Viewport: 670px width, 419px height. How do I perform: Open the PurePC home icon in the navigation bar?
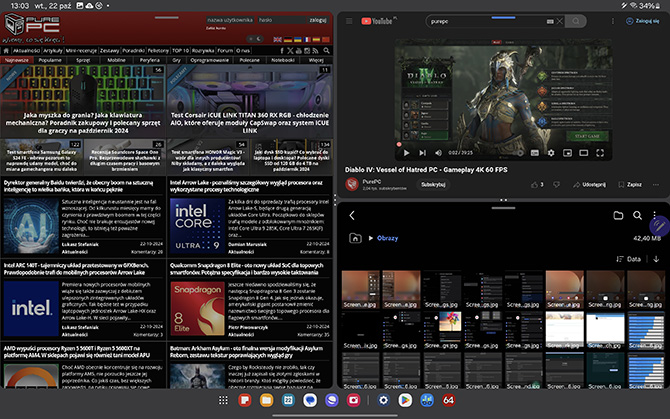[x=6, y=50]
